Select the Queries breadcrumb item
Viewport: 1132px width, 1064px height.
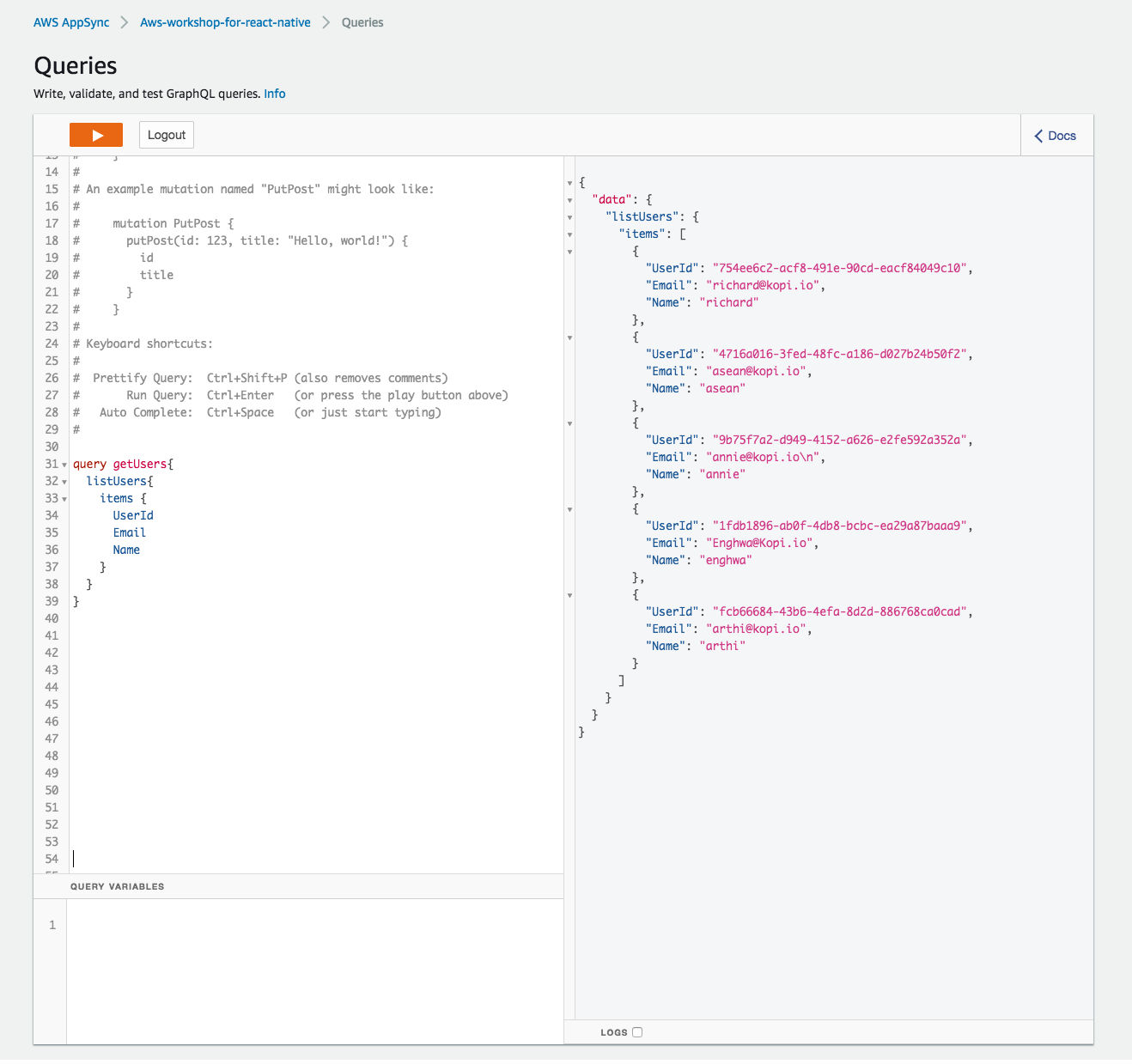click(362, 22)
